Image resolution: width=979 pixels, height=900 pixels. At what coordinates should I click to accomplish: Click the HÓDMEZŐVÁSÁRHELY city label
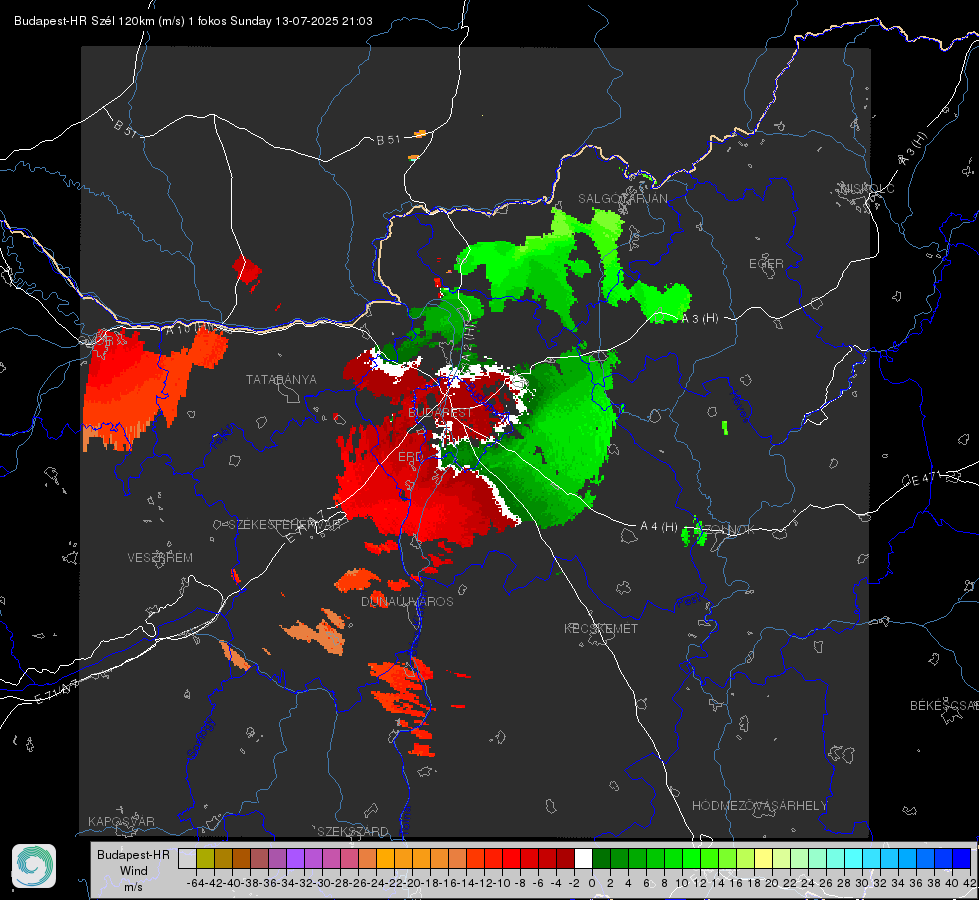coord(759,806)
